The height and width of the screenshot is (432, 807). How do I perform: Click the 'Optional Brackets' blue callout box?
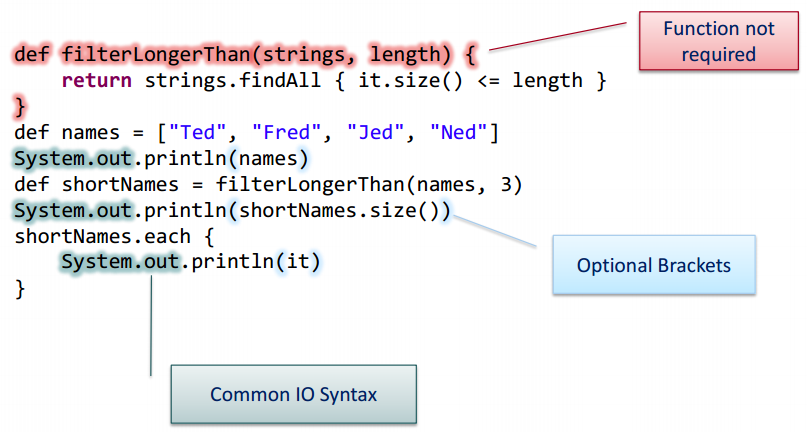tap(654, 265)
